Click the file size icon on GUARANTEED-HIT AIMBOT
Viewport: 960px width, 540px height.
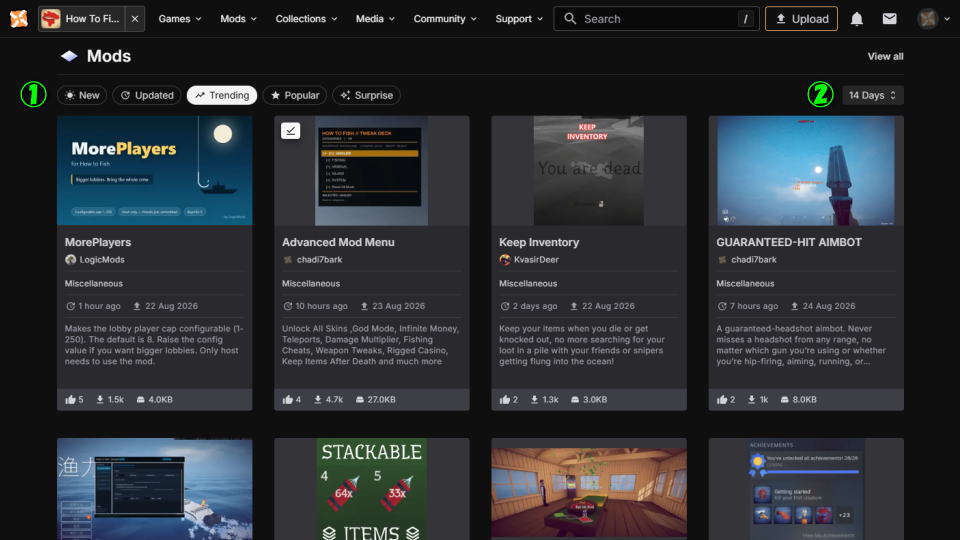784,400
